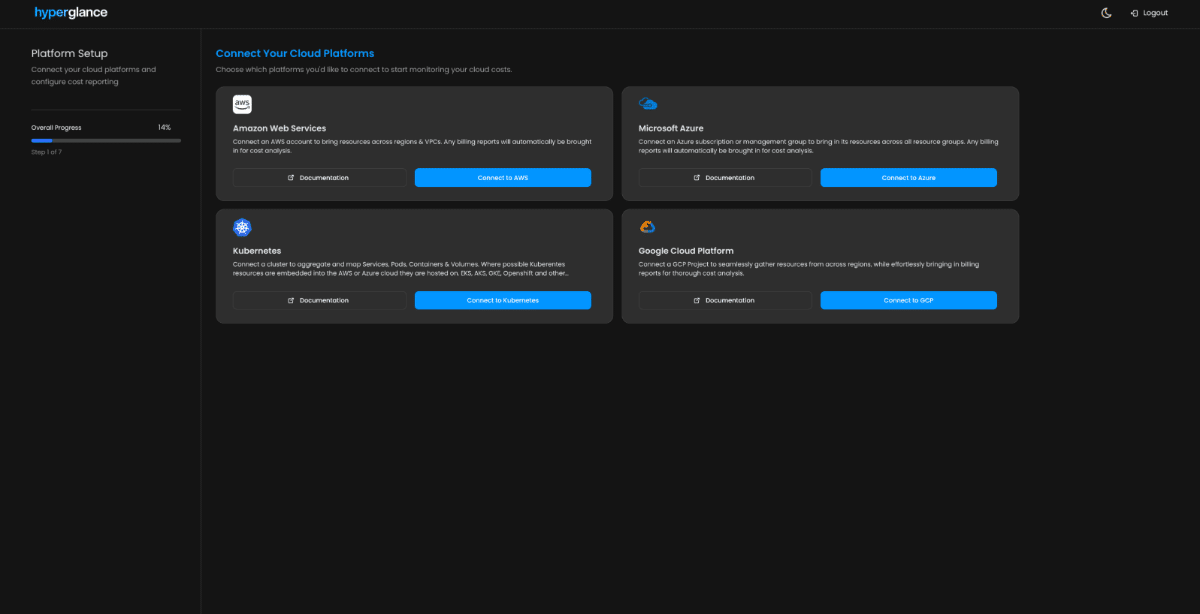
Task: Connect to AWS
Action: (x=503, y=177)
